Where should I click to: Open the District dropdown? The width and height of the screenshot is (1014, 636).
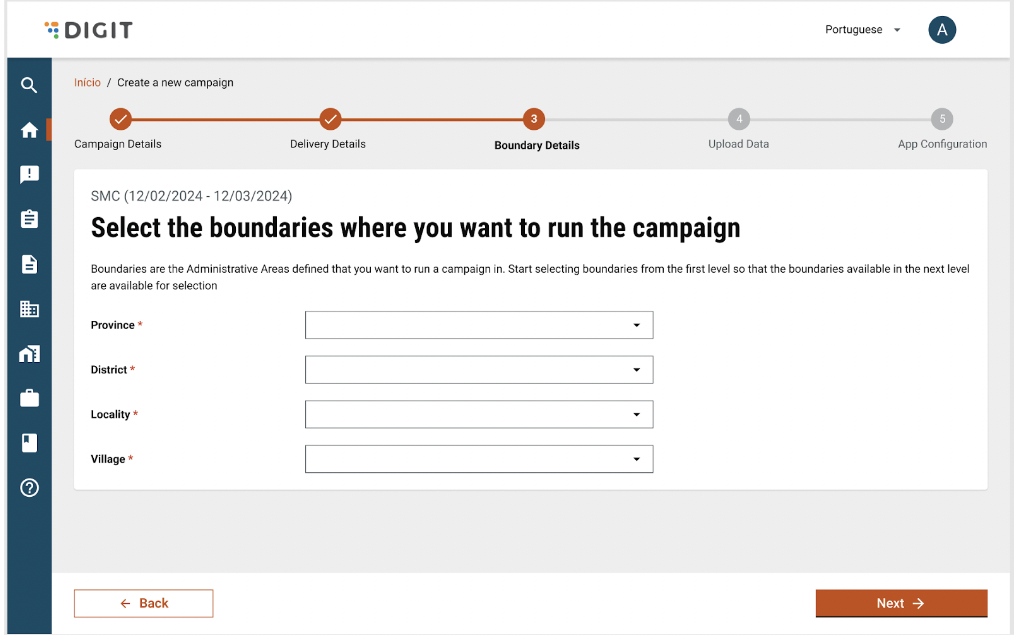tap(479, 370)
